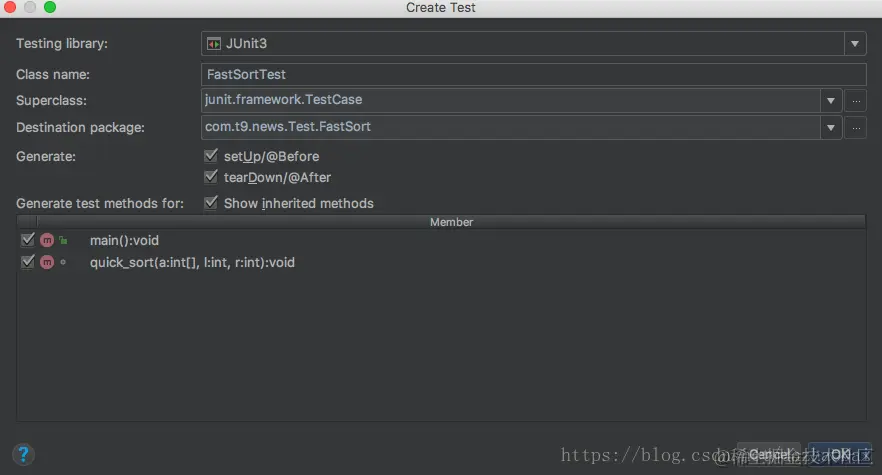Uncheck the main():void method checkbox
This screenshot has height=475, width=882.
(x=28, y=240)
